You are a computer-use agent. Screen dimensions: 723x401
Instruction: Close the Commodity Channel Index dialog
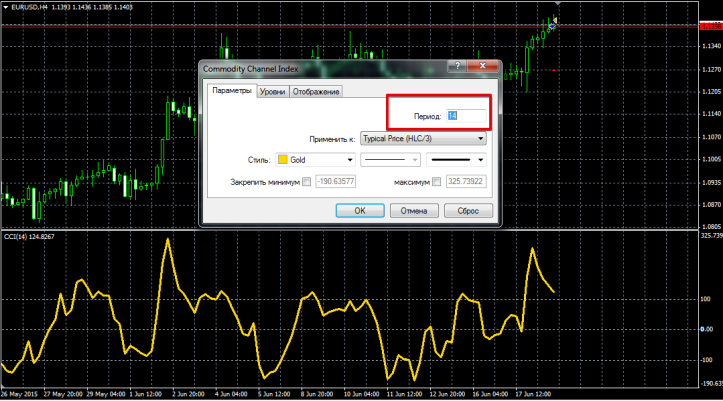click(484, 68)
